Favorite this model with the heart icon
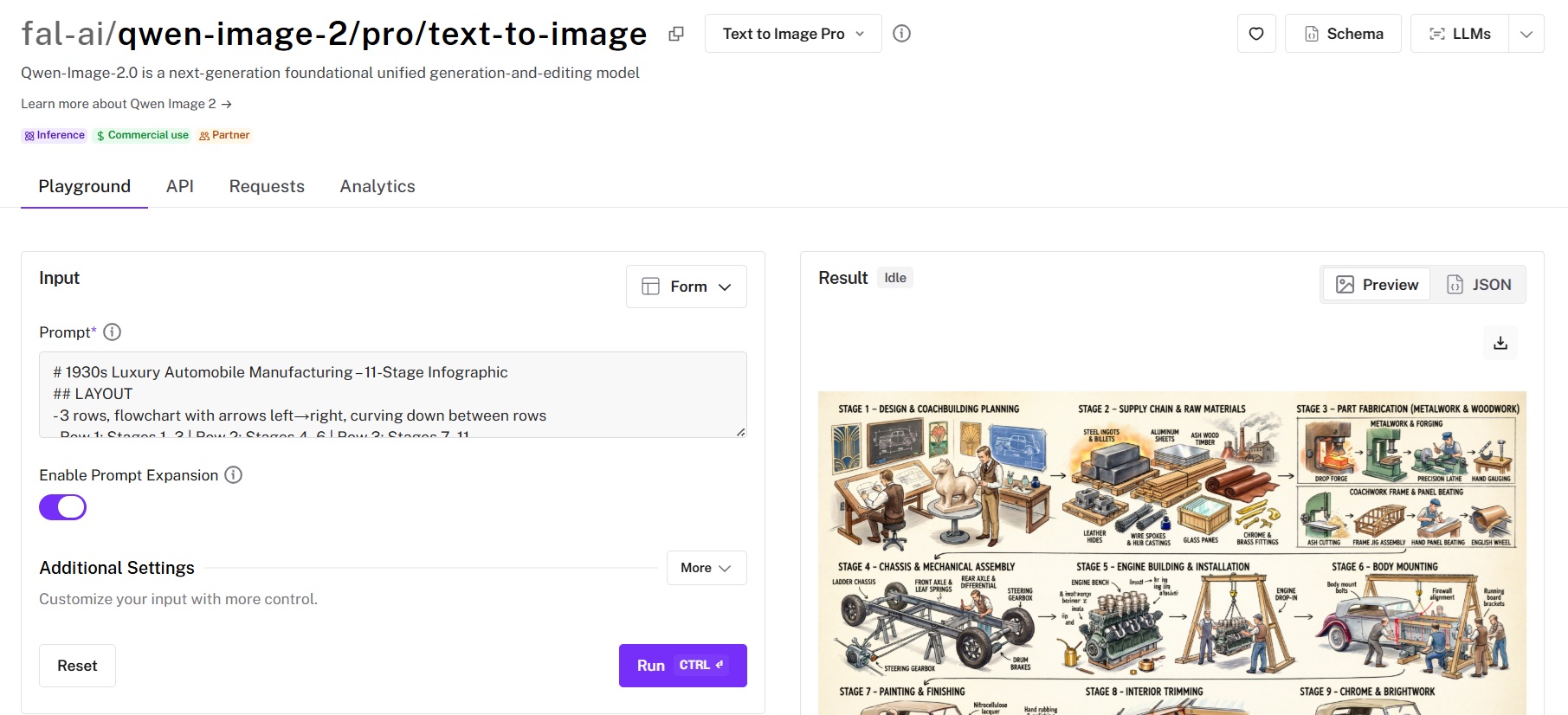The image size is (1568, 715). click(x=1256, y=34)
